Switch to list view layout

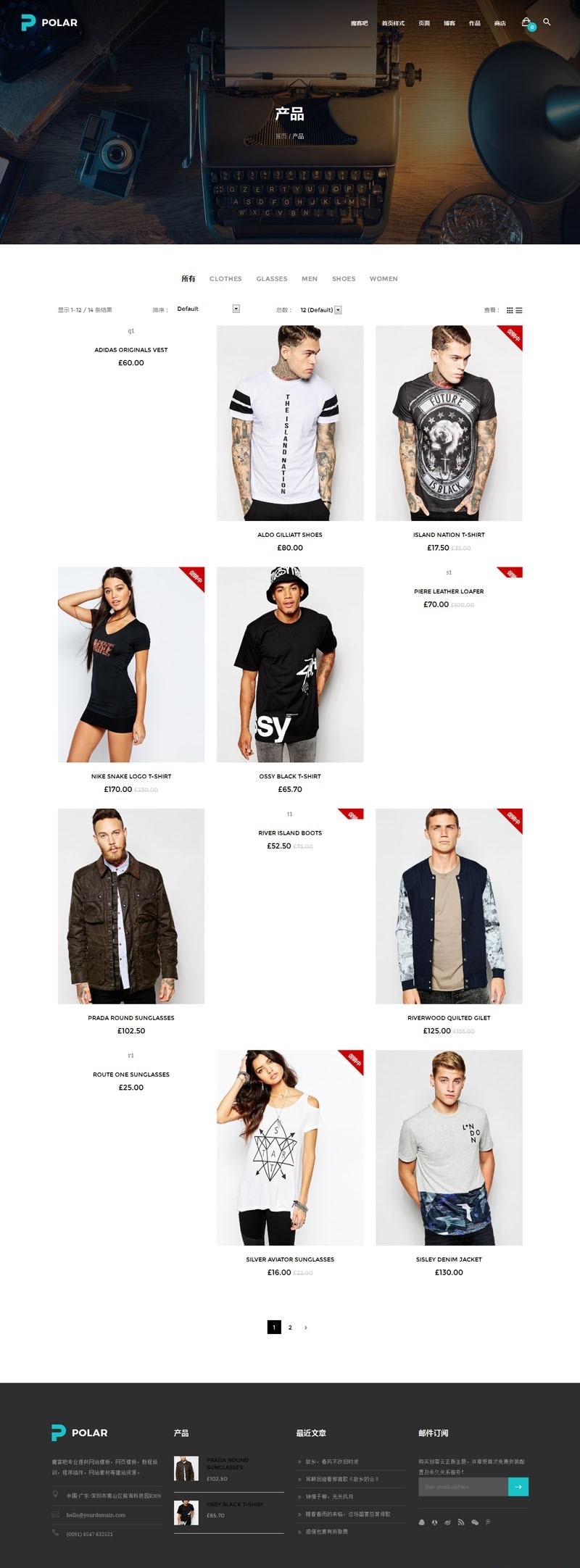(x=519, y=310)
